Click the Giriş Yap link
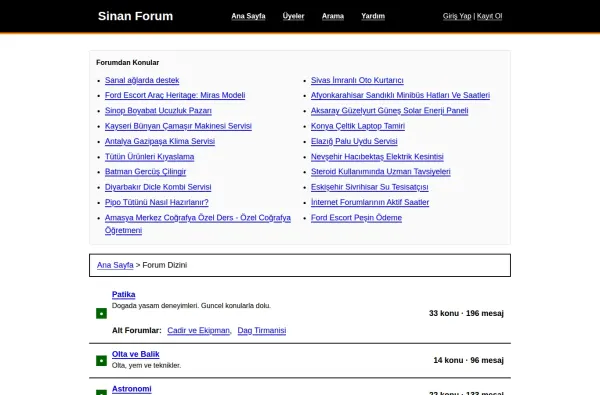 point(457,16)
